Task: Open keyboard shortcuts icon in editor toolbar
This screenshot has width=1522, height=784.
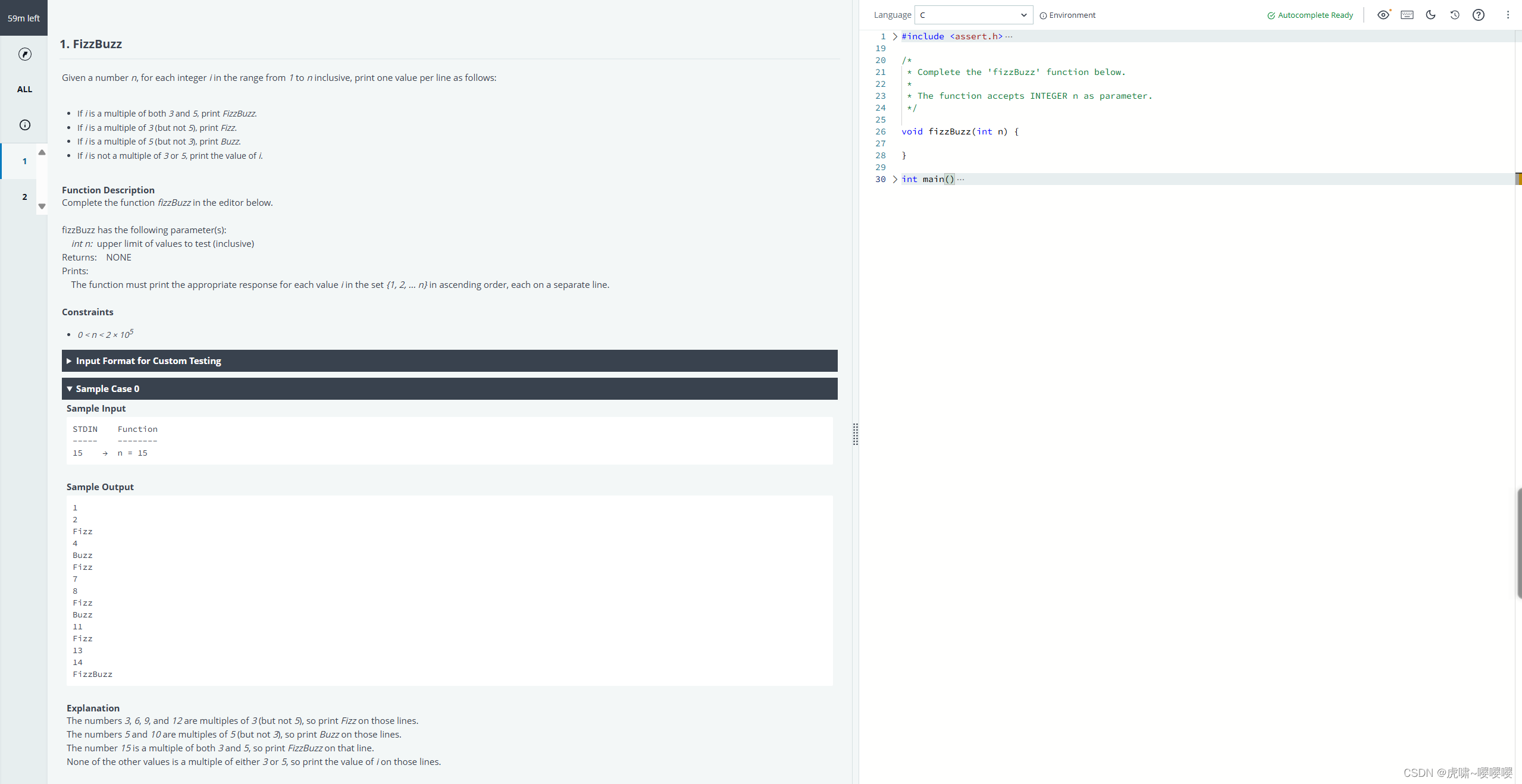Action: tap(1407, 15)
